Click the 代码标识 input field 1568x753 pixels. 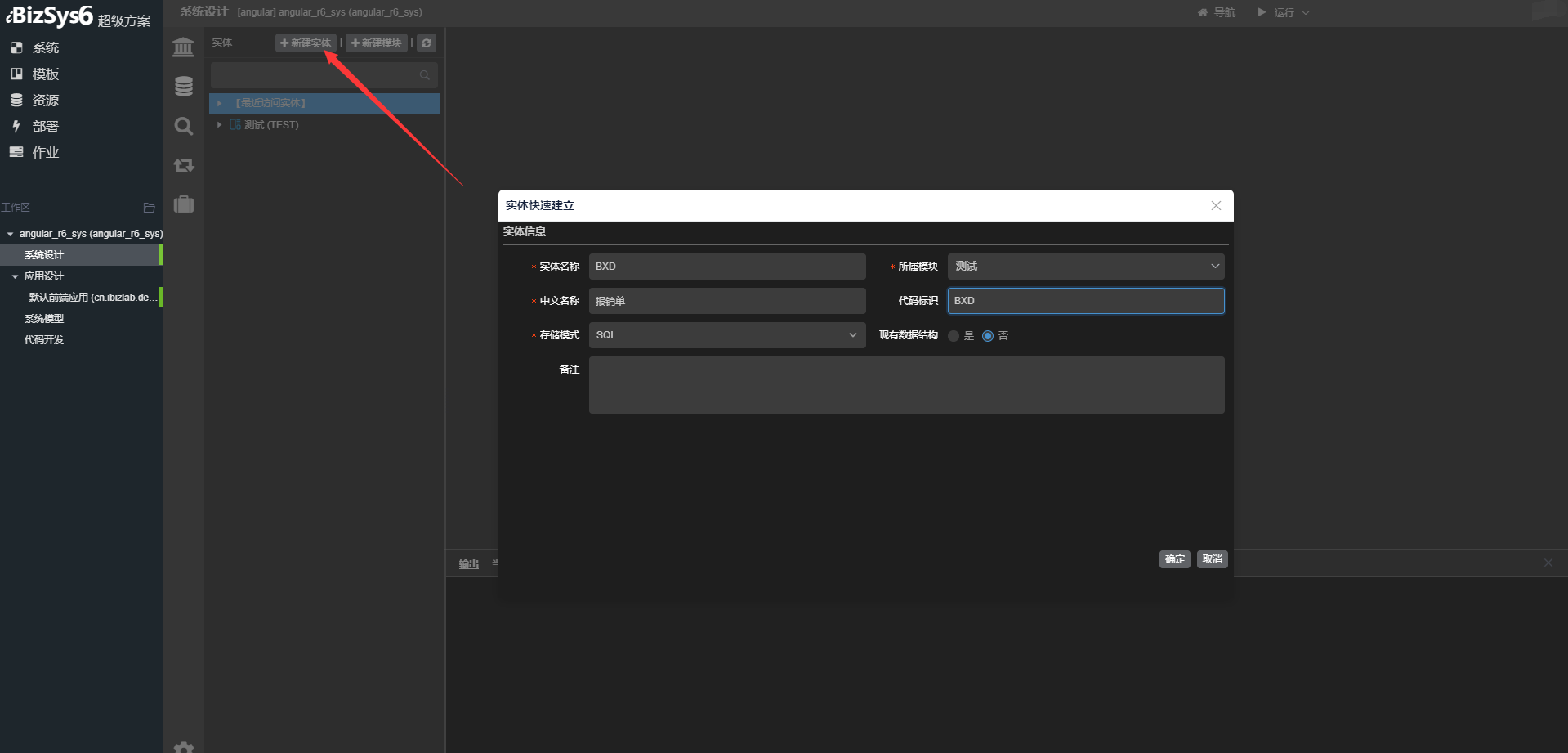[x=1086, y=301]
